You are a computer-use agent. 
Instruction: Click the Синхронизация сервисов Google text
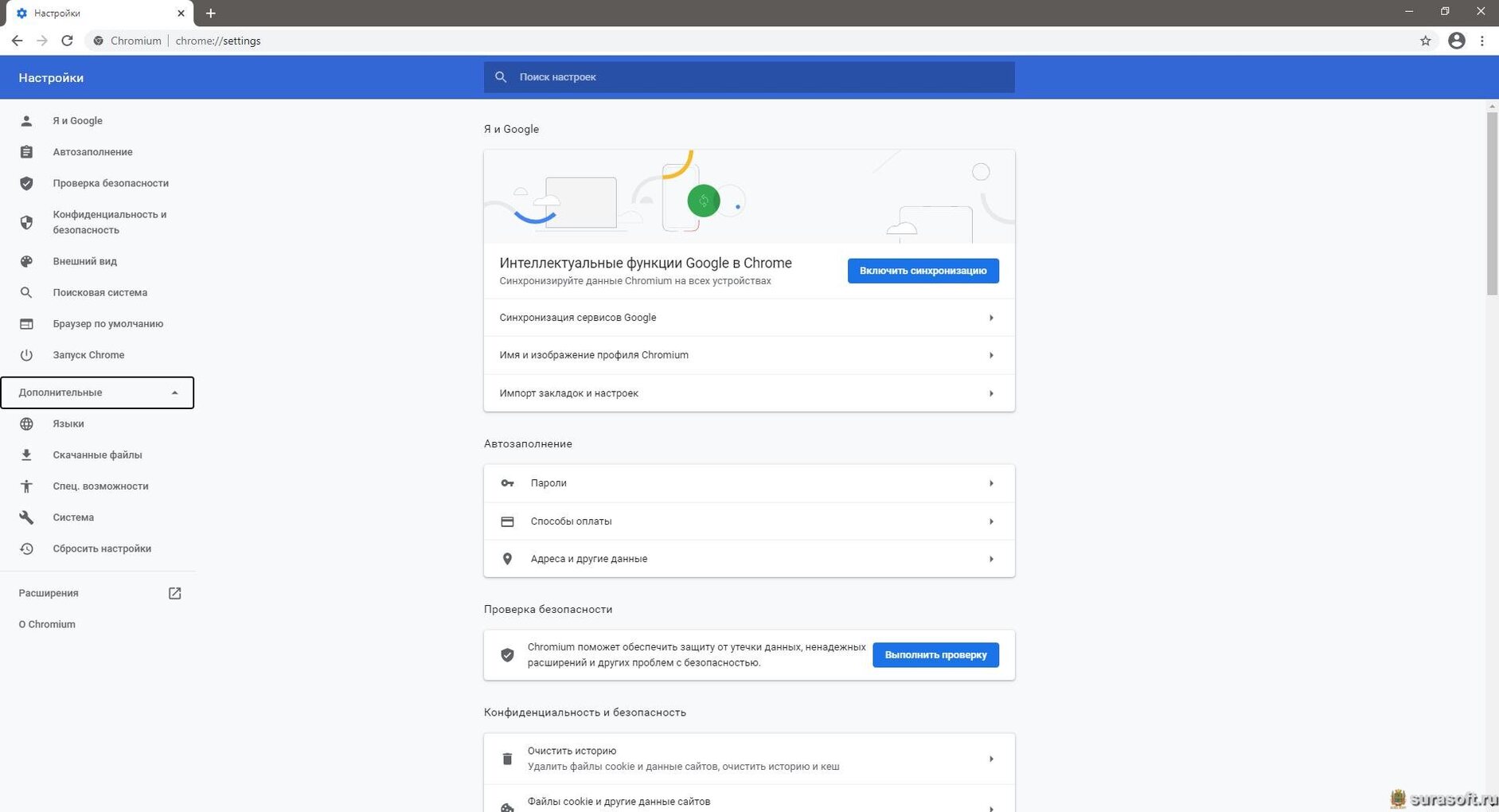[578, 318]
